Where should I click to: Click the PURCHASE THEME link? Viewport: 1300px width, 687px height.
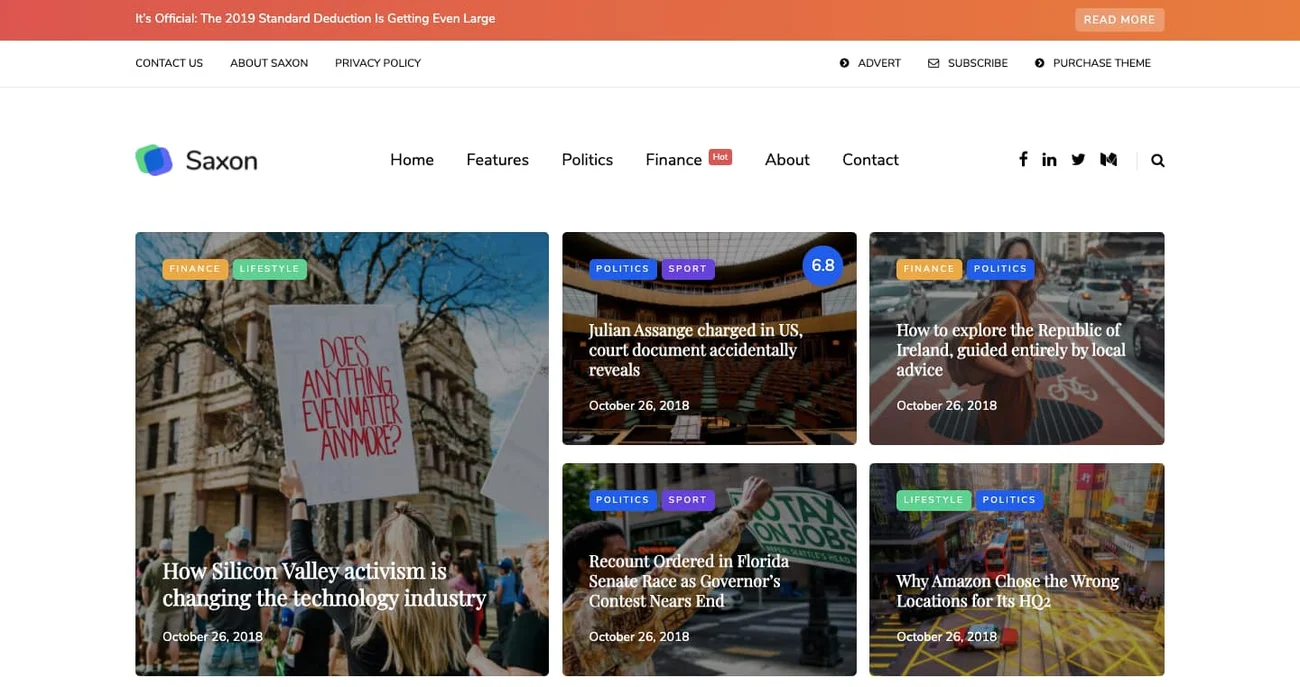[x=1093, y=63]
